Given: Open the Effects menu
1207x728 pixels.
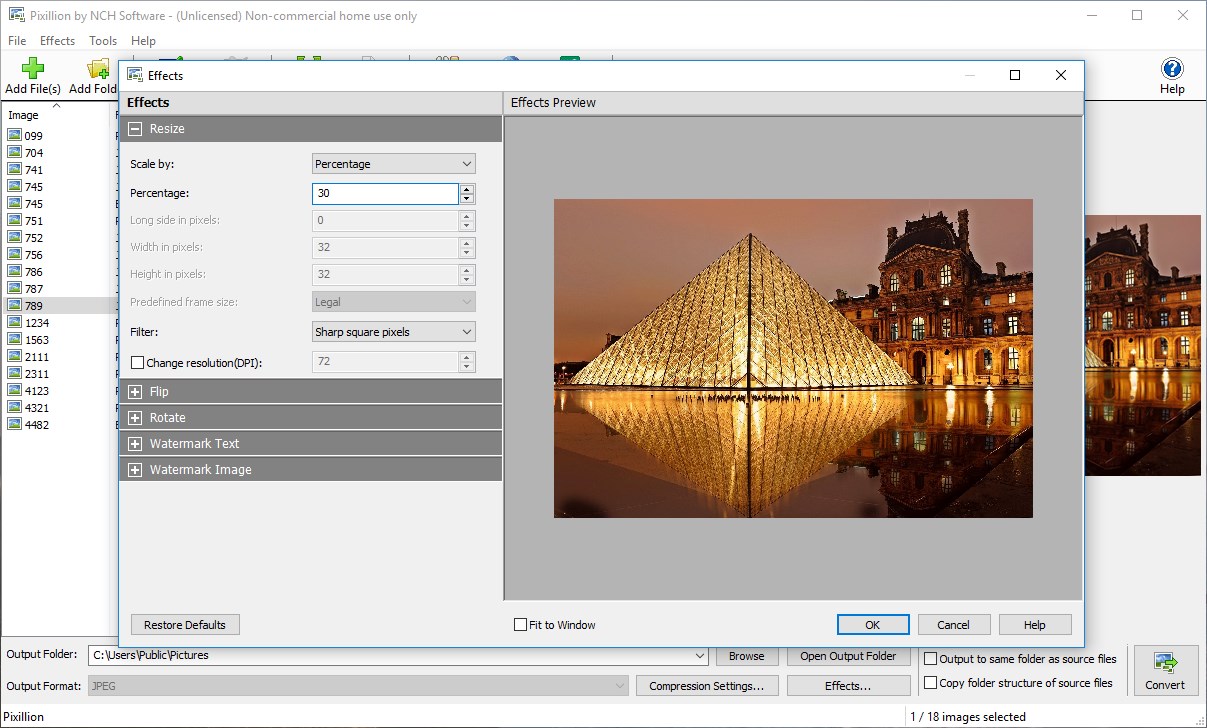Looking at the screenshot, I should click(56, 40).
